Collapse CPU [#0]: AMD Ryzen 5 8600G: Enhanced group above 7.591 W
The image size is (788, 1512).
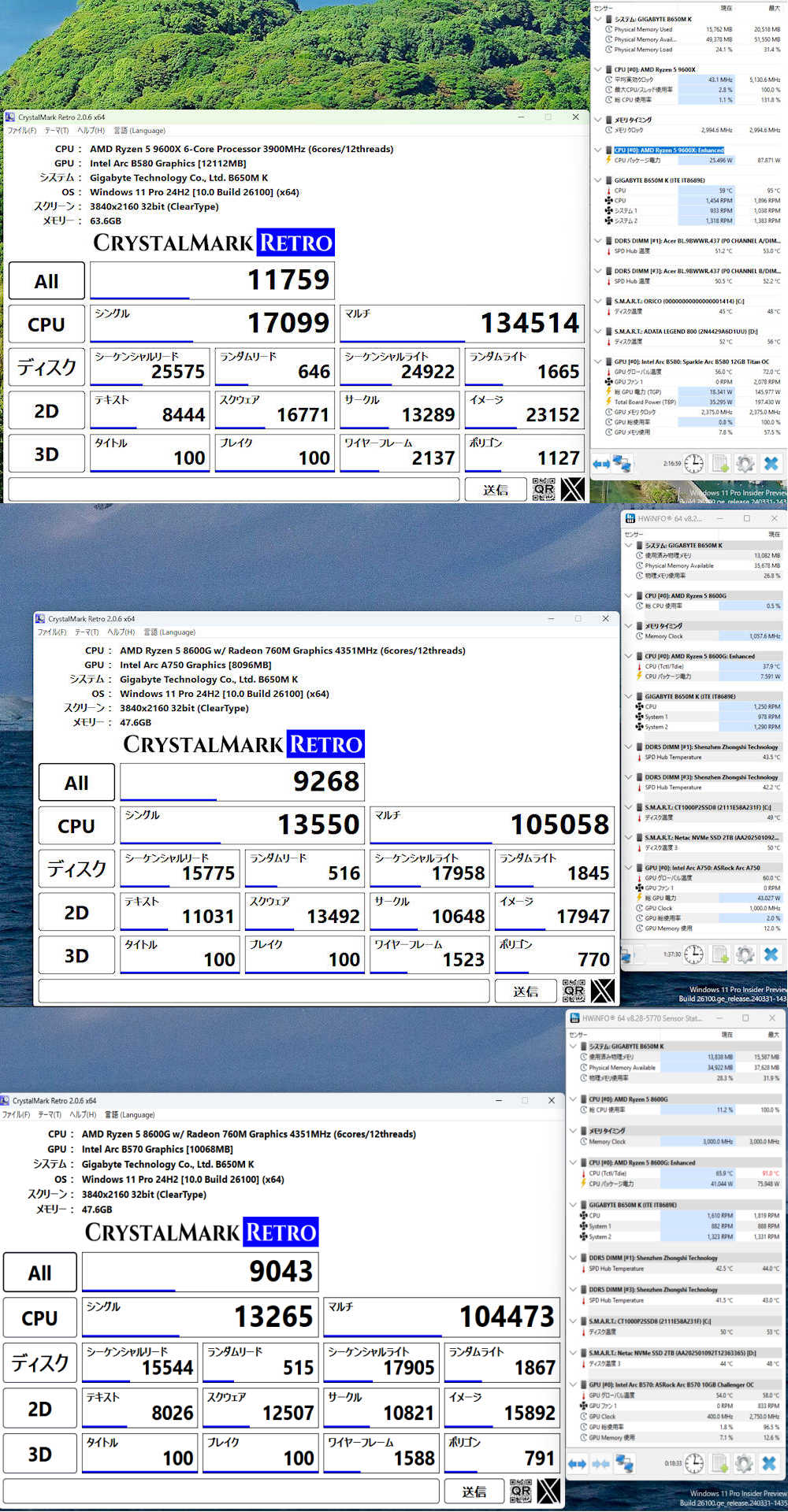[628, 656]
